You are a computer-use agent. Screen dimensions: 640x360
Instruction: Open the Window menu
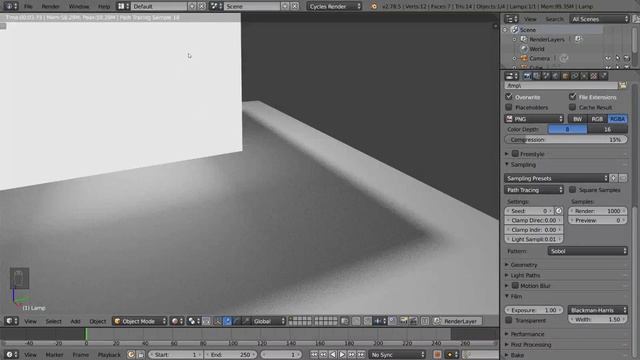[x=78, y=6]
